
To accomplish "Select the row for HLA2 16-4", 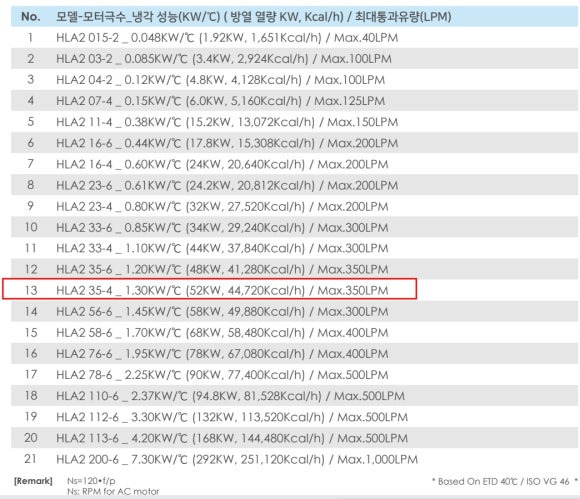I will [294, 164].
